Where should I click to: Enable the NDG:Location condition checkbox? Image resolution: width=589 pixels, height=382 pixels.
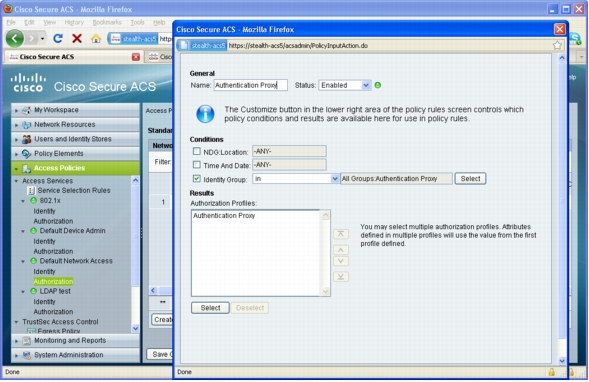[196, 151]
